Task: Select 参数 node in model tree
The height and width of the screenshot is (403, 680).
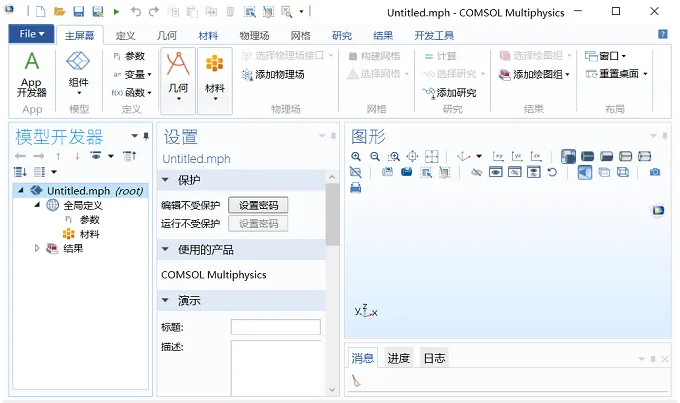Action: 89,220
